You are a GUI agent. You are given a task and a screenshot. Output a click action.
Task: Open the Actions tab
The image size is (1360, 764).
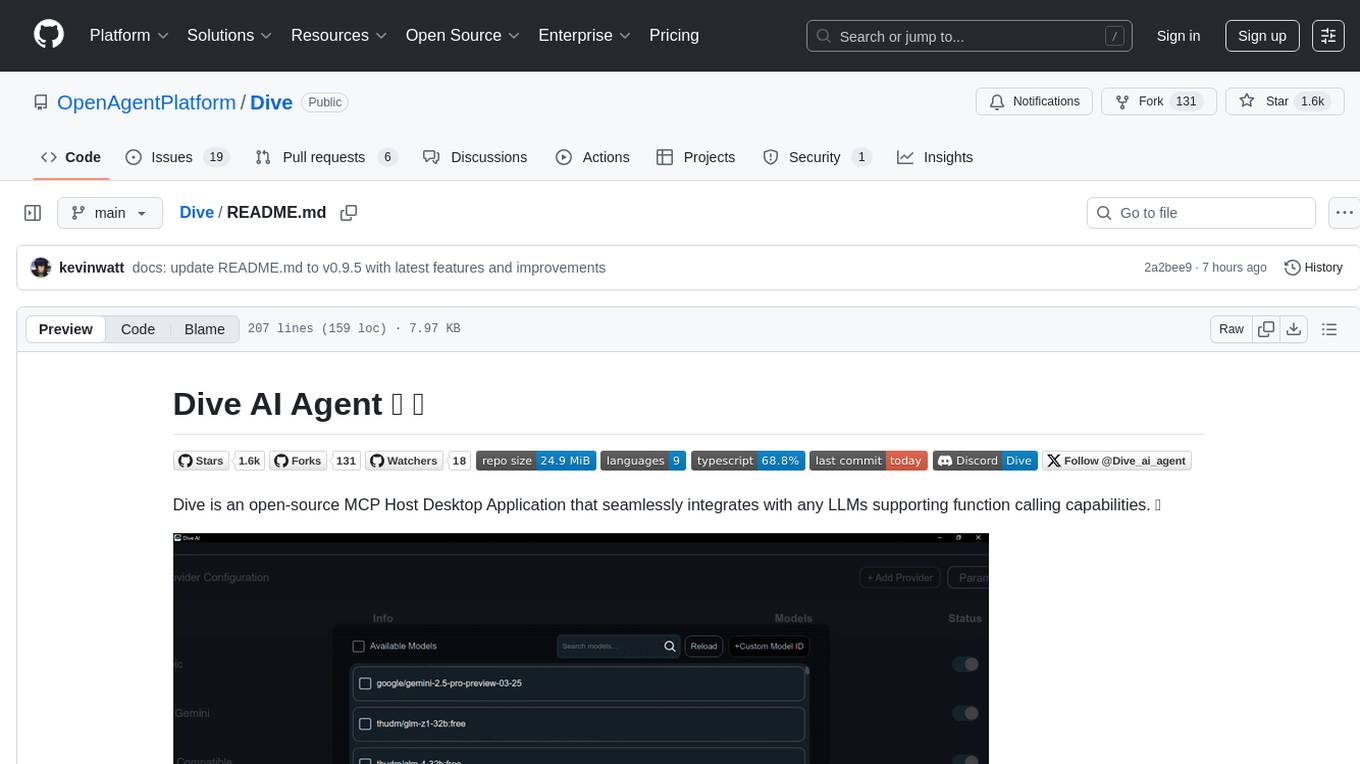(x=593, y=157)
